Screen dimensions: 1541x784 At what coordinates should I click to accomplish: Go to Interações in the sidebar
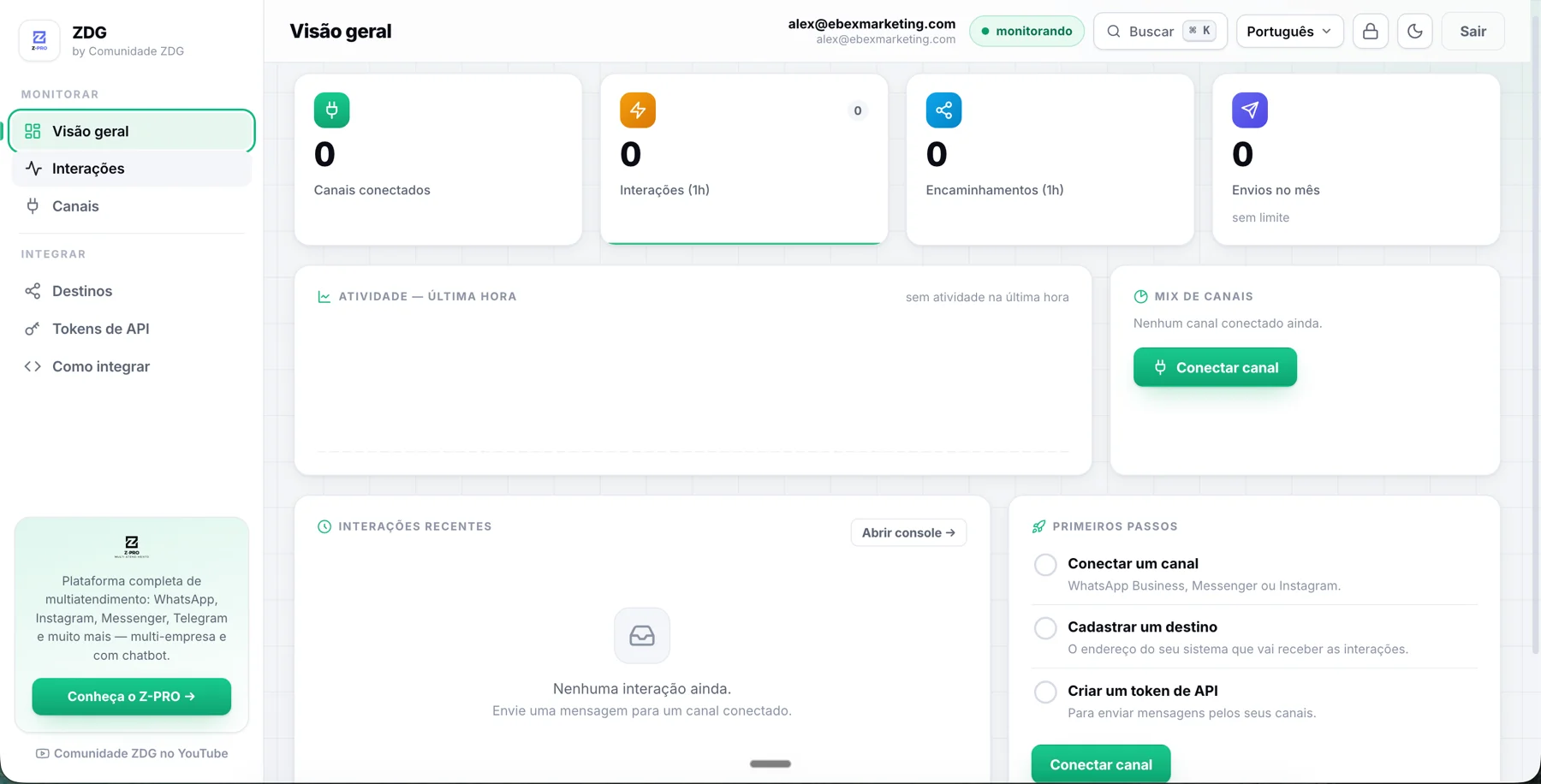click(x=132, y=169)
